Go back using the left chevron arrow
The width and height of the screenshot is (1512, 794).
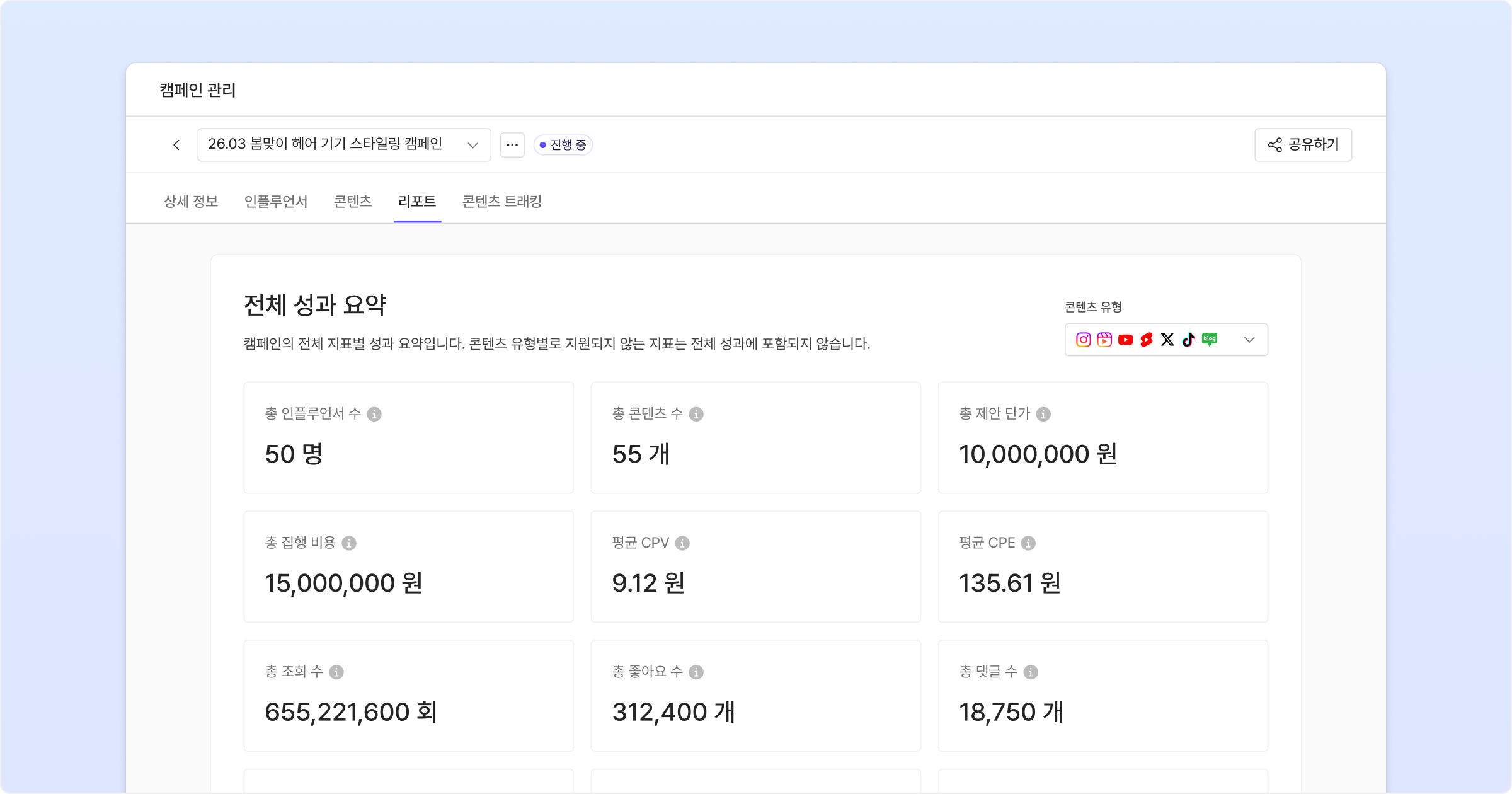176,145
